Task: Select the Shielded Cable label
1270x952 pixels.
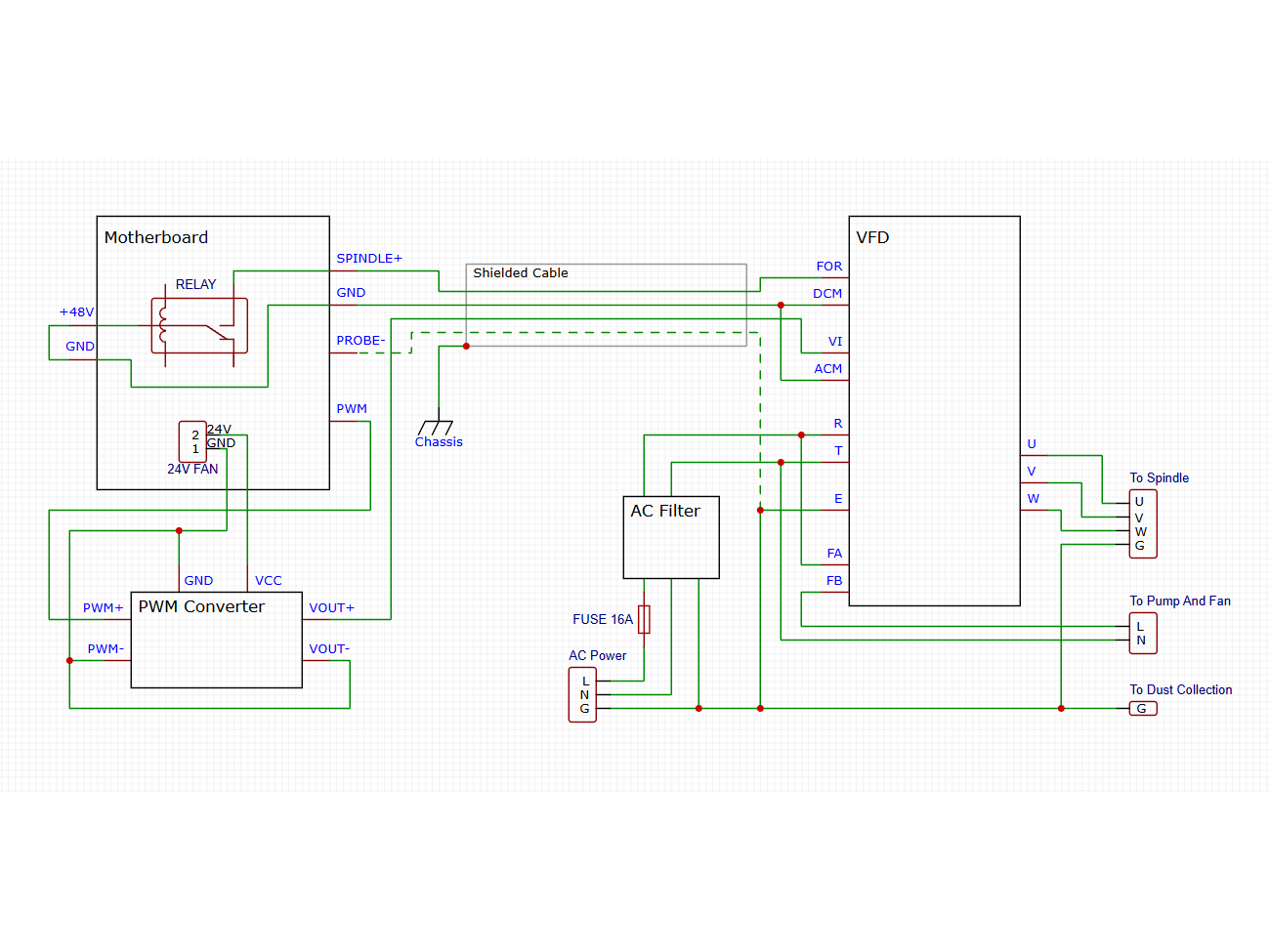Action: pyautogui.click(x=521, y=273)
